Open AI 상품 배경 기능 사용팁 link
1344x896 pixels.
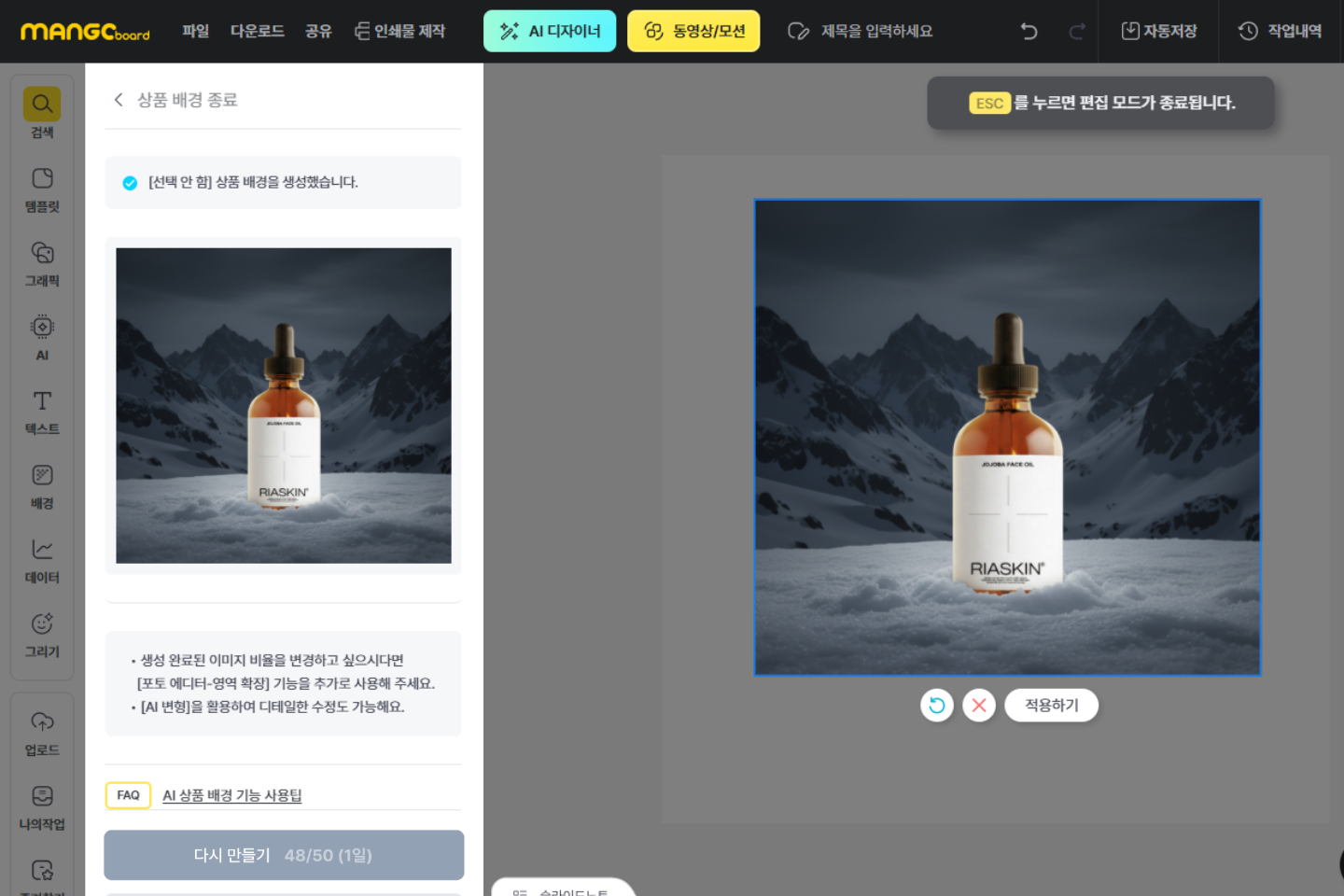coord(232,795)
